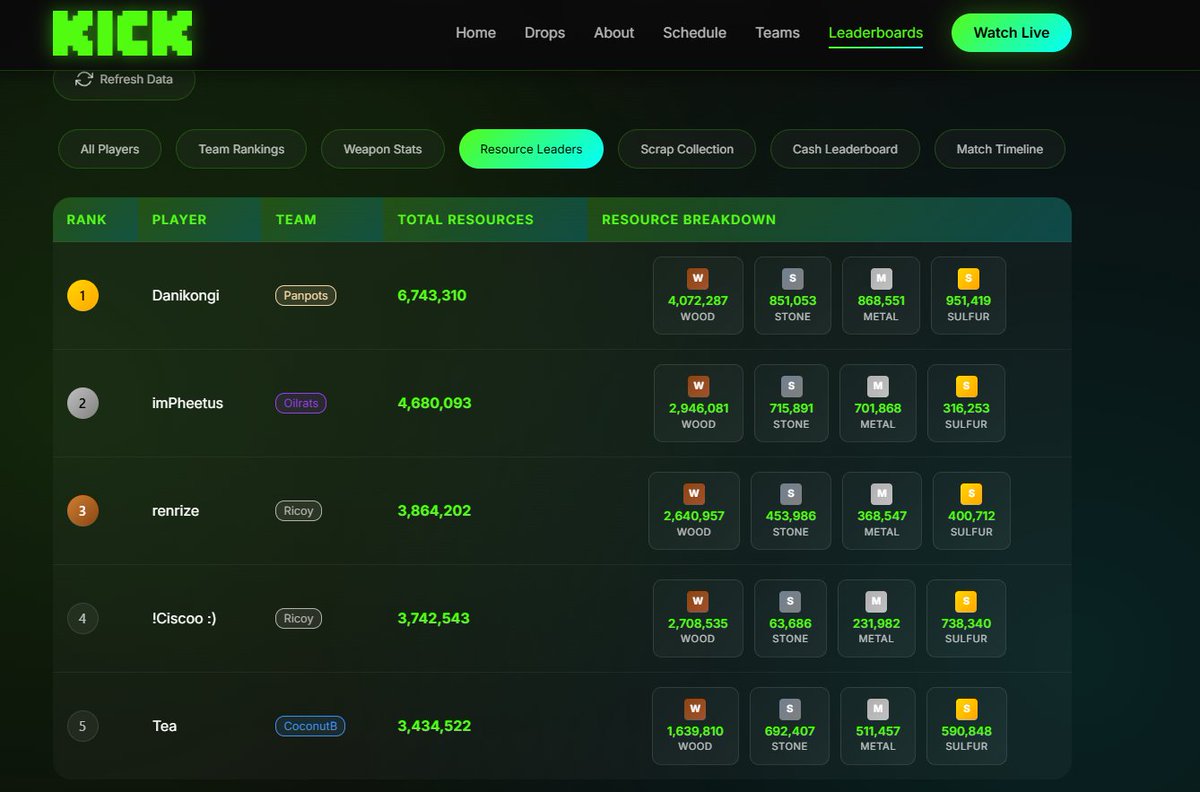Click imPheetus's stone S icon
1200x792 pixels.
[791, 386]
